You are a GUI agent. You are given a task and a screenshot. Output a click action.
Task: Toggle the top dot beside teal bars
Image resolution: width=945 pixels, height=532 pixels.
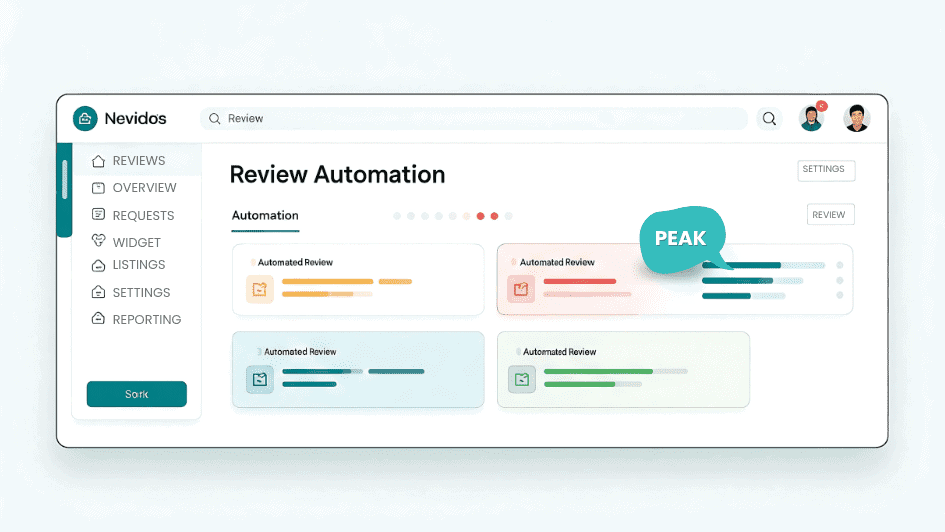pyautogui.click(x=840, y=265)
